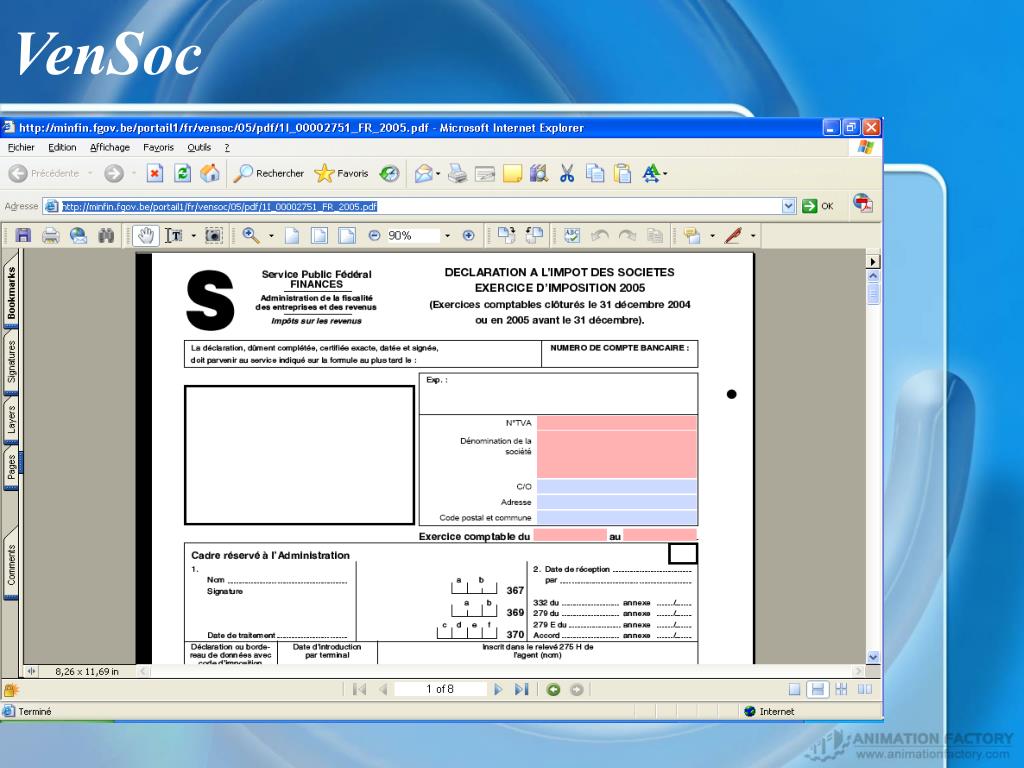Viewport: 1024px width, 768px height.
Task: Click the Fit Page icon
Action: click(x=319, y=235)
